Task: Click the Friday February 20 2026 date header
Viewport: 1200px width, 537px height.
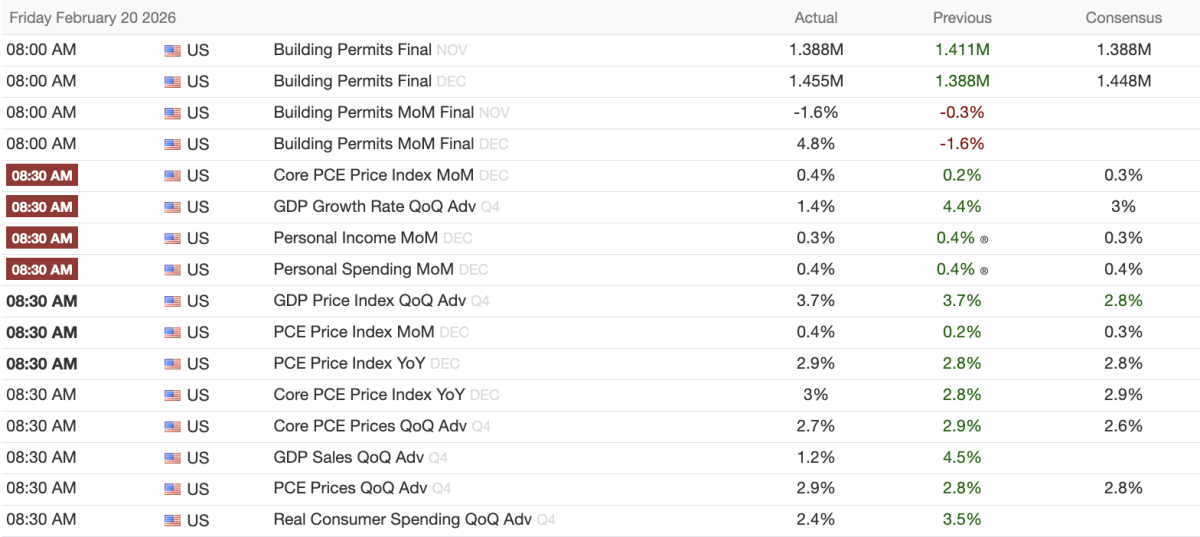Action: coord(93,18)
